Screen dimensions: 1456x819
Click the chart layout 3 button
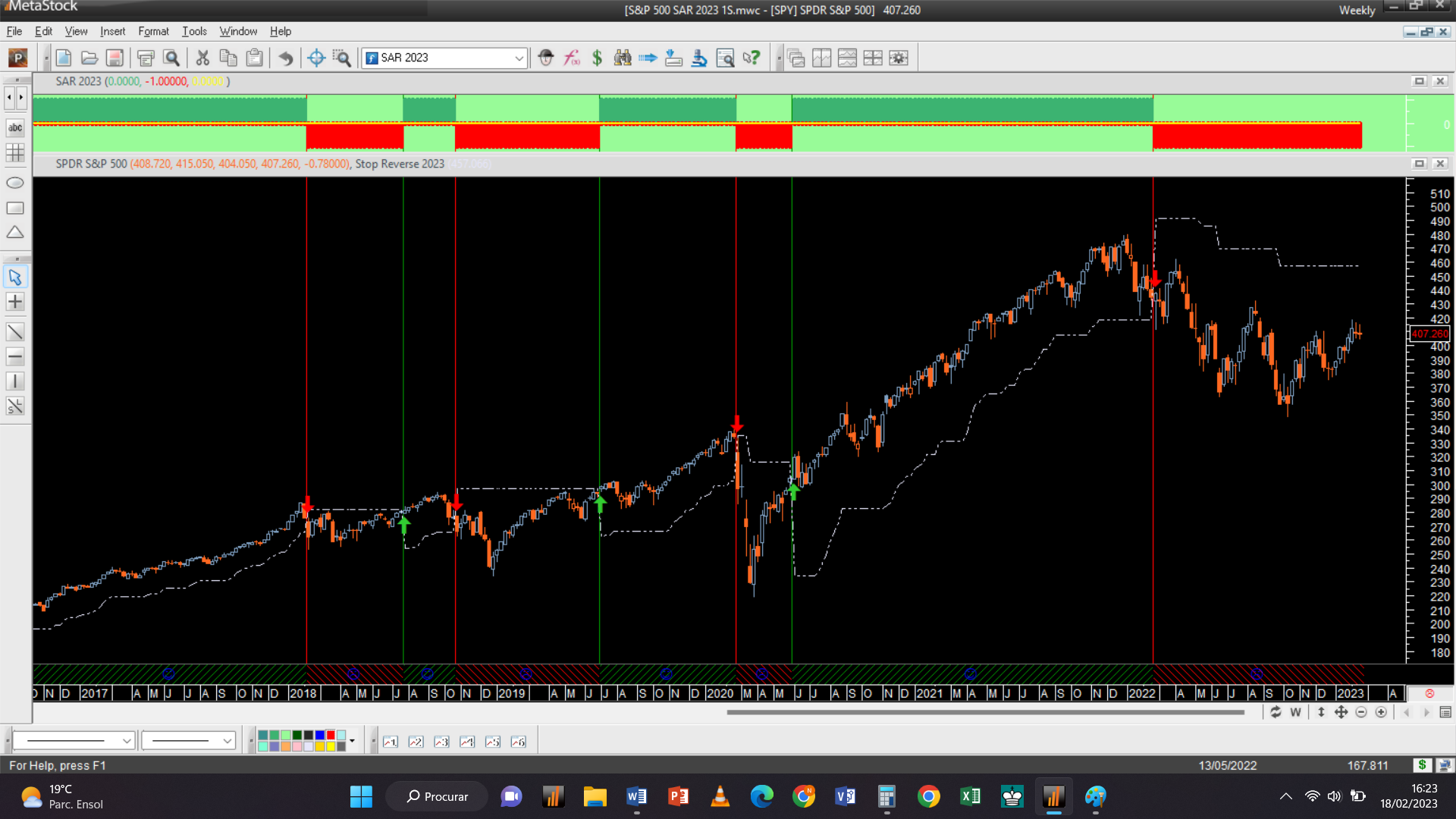441,742
